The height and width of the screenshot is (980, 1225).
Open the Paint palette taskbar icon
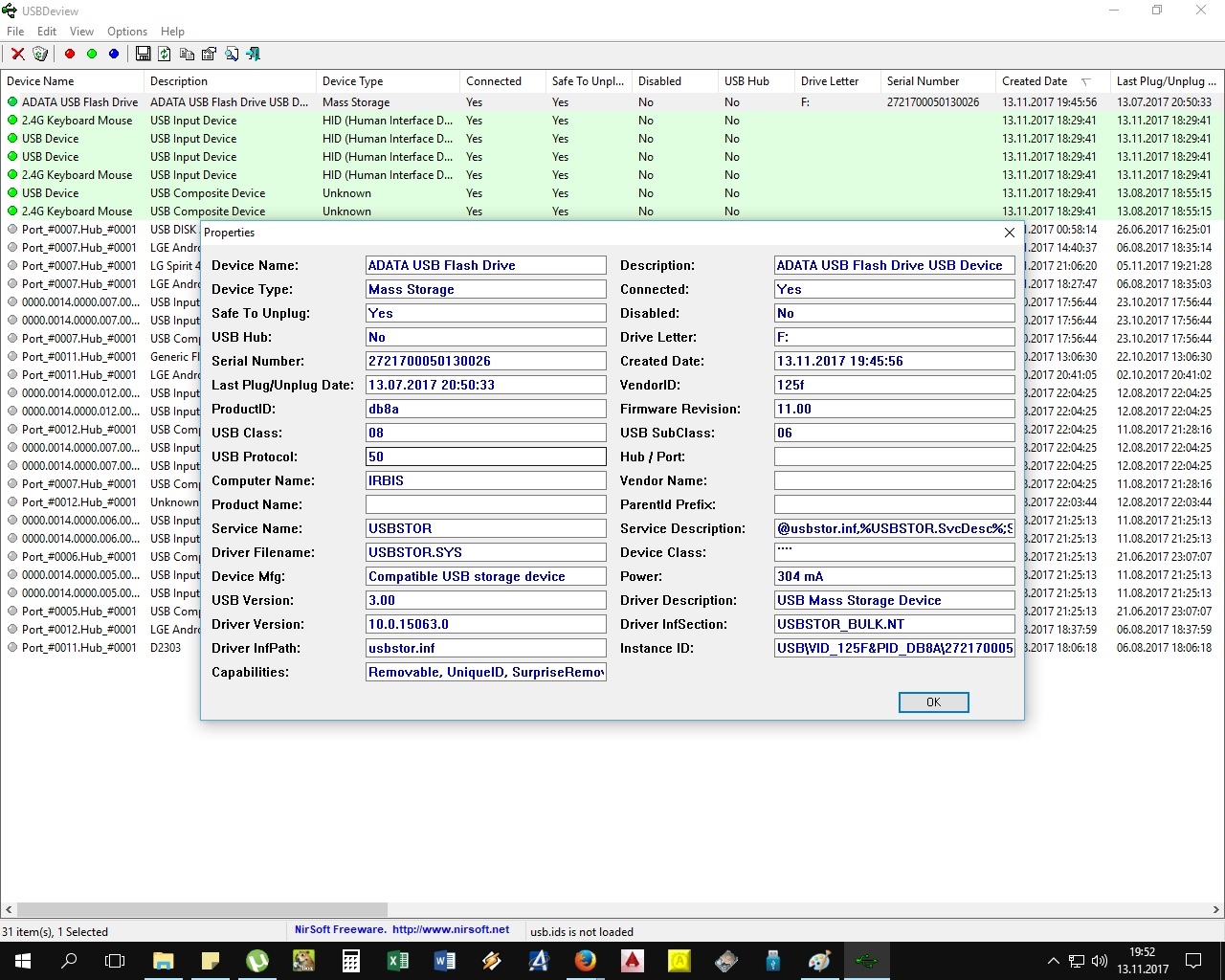[x=820, y=961]
